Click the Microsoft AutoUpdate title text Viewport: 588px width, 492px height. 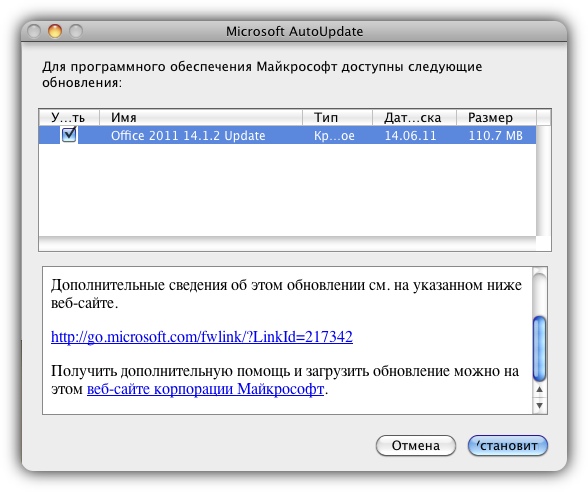[x=294, y=32]
